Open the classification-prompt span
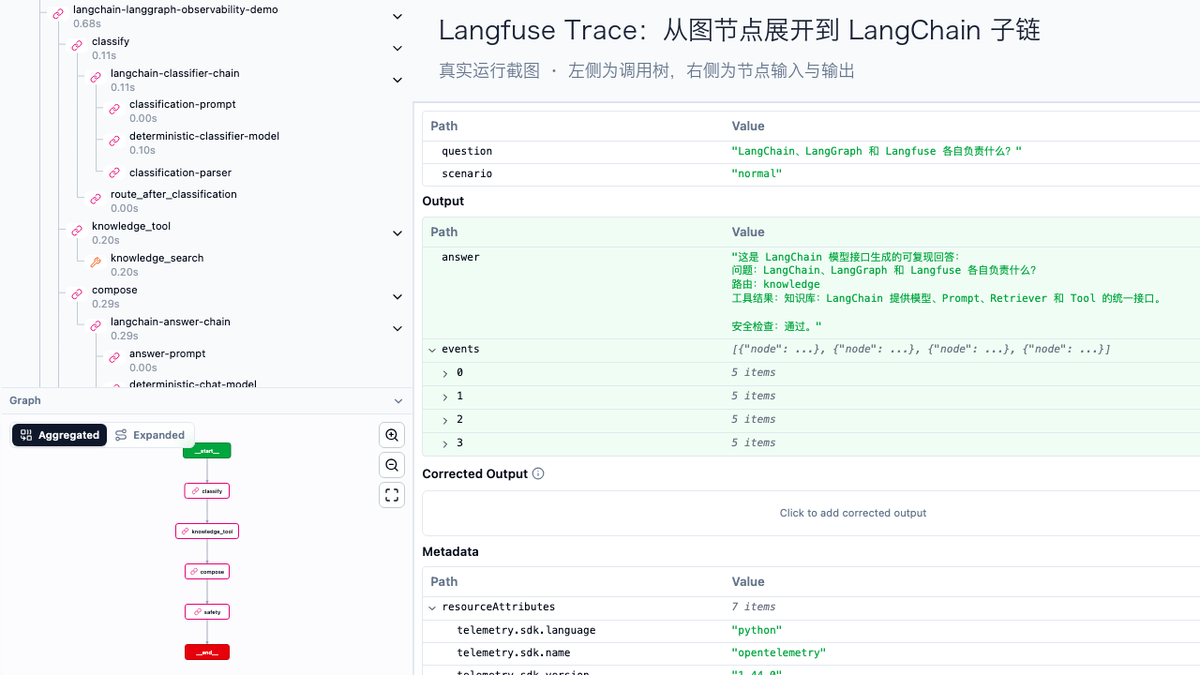1200x675 pixels. point(182,104)
